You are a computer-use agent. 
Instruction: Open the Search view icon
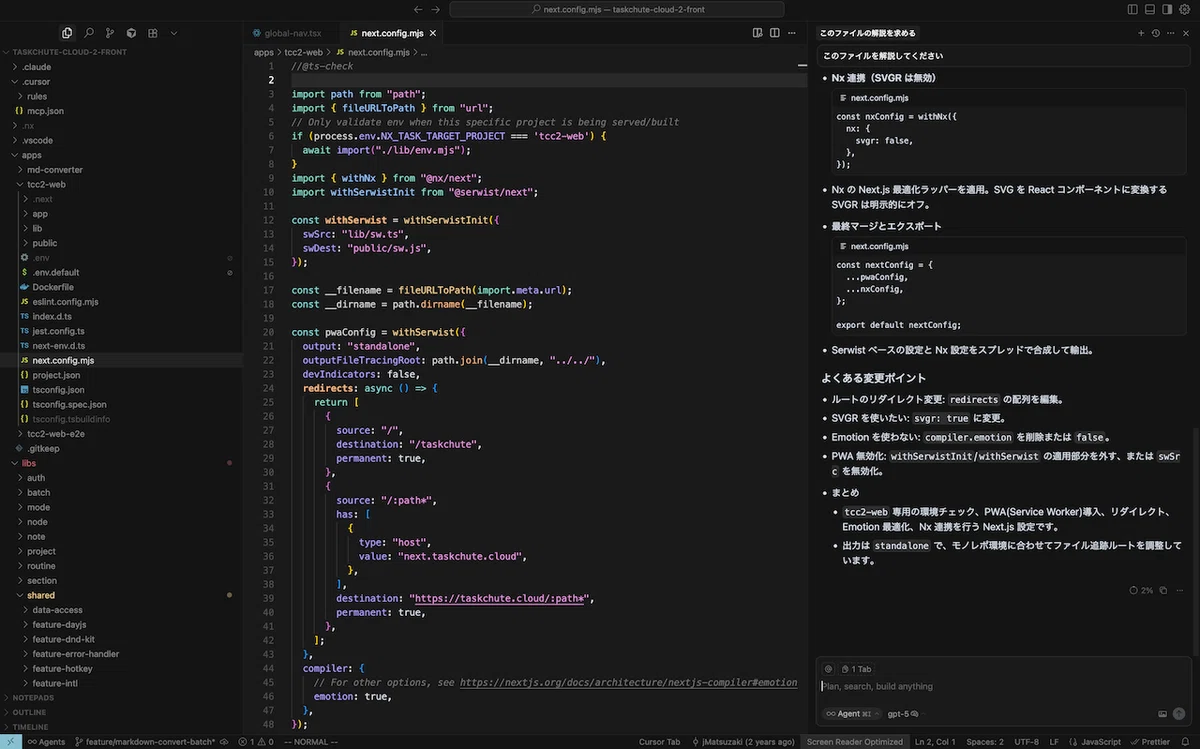[x=89, y=33]
